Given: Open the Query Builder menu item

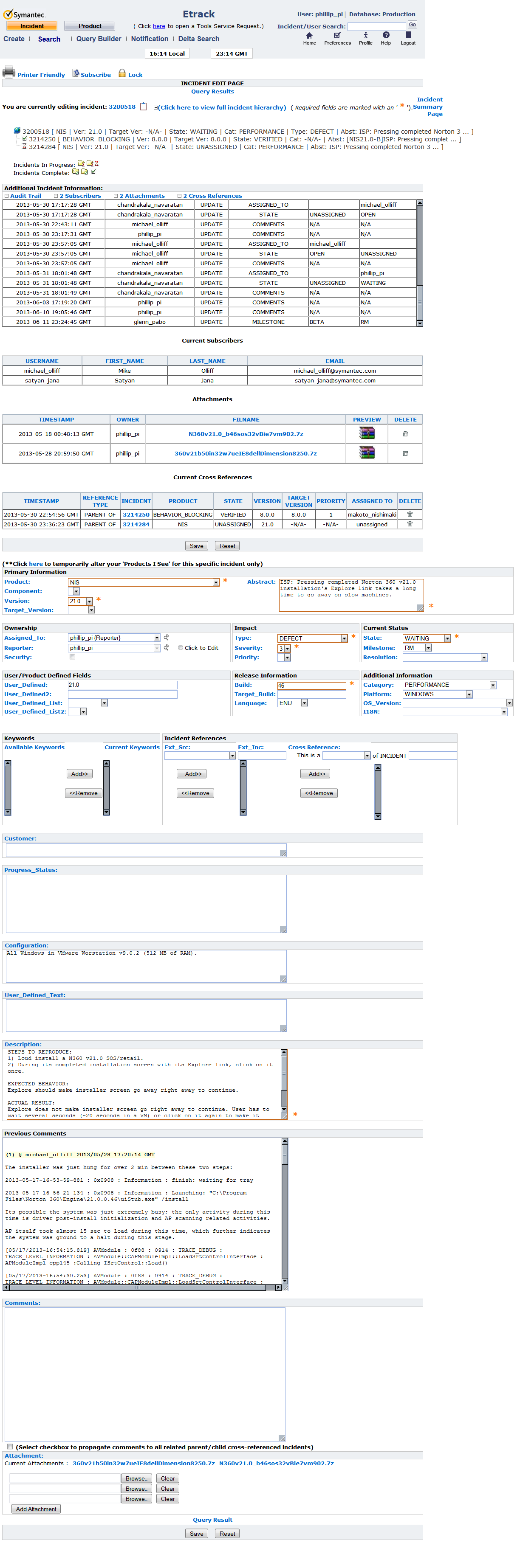Looking at the screenshot, I should 99,39.
